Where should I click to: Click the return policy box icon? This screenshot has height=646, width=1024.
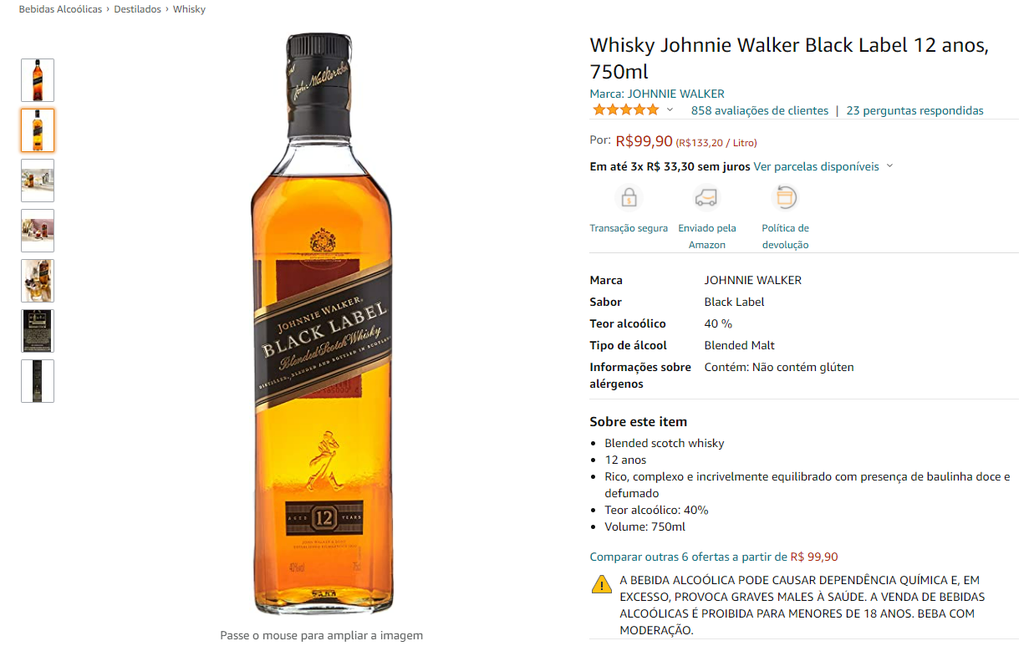pyautogui.click(x=786, y=197)
